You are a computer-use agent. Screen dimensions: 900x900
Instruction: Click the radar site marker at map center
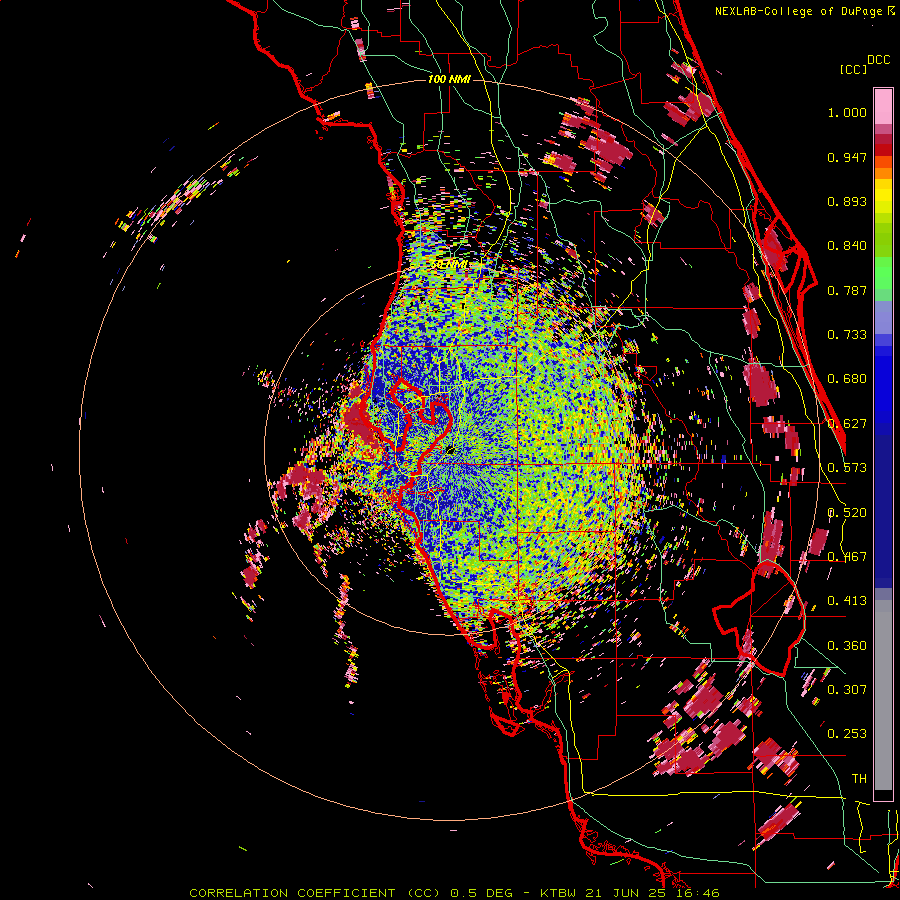450,451
